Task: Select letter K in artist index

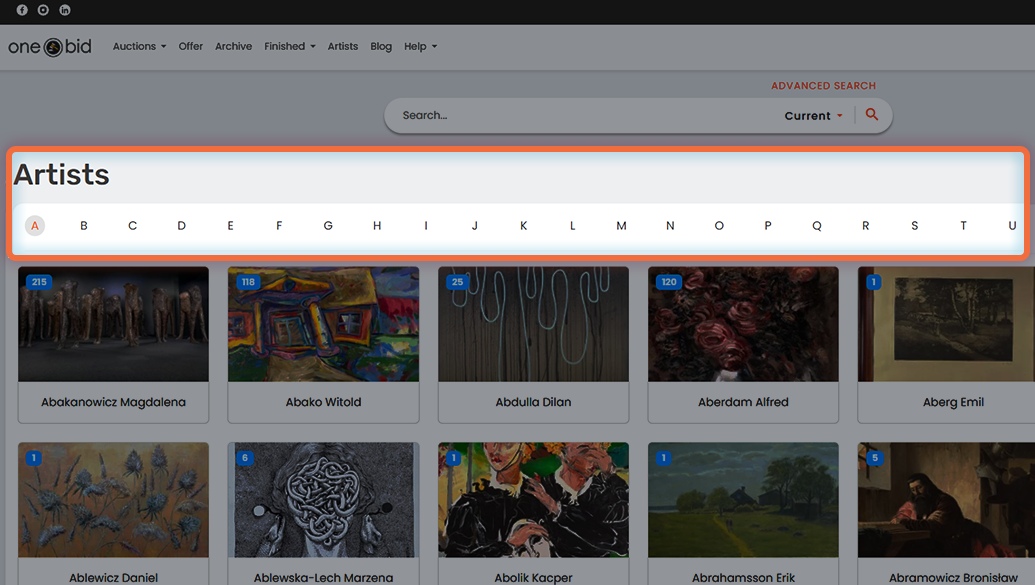Action: (x=523, y=226)
